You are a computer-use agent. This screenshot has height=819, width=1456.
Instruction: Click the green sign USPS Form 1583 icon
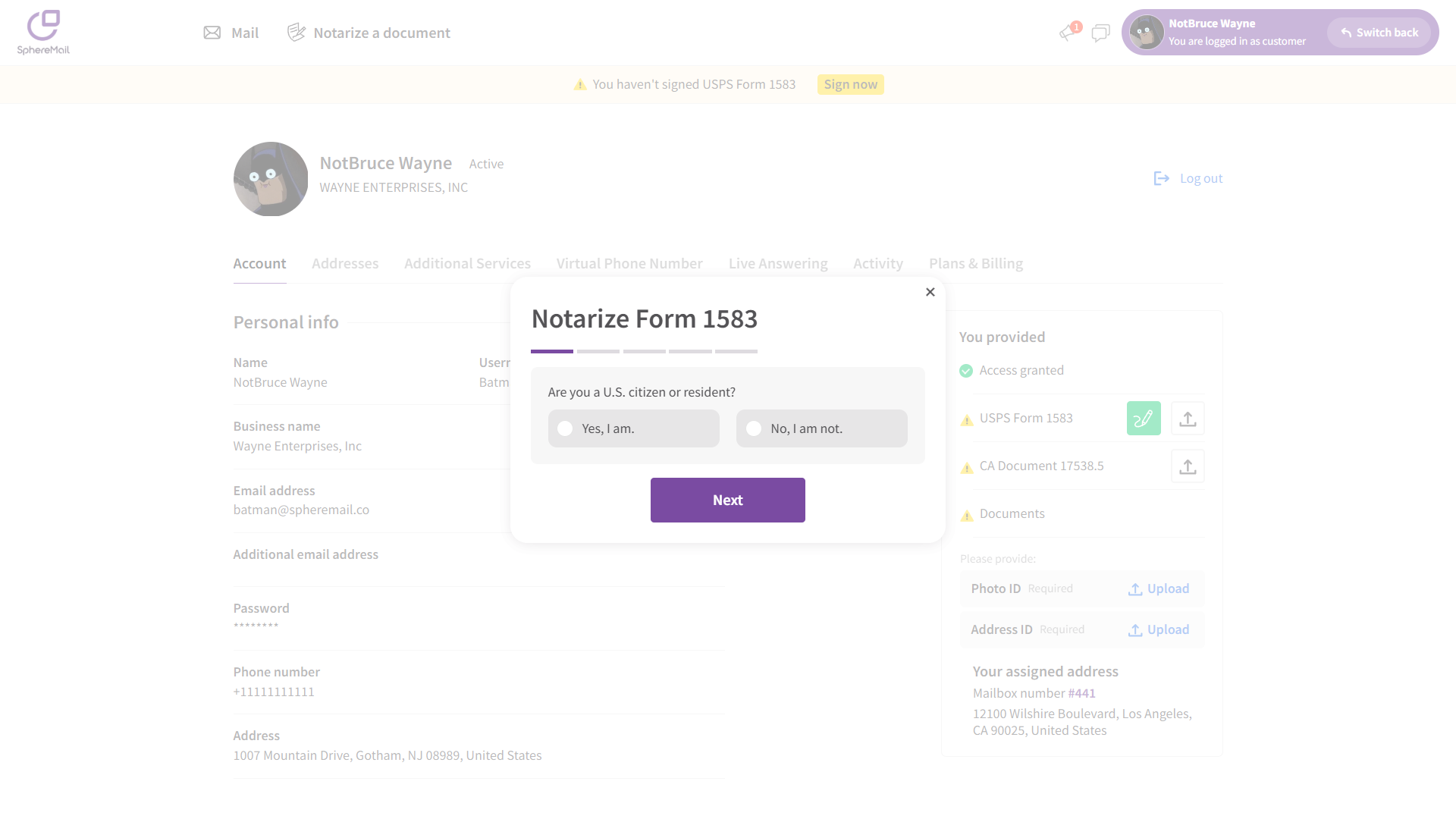click(1144, 419)
